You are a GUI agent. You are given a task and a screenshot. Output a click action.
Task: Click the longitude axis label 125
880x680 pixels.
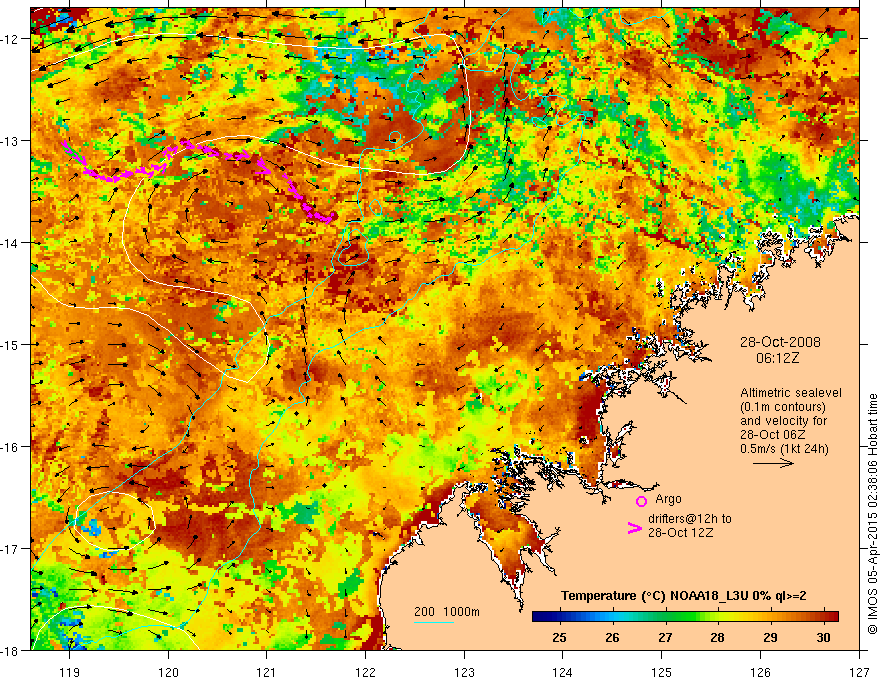(662, 672)
